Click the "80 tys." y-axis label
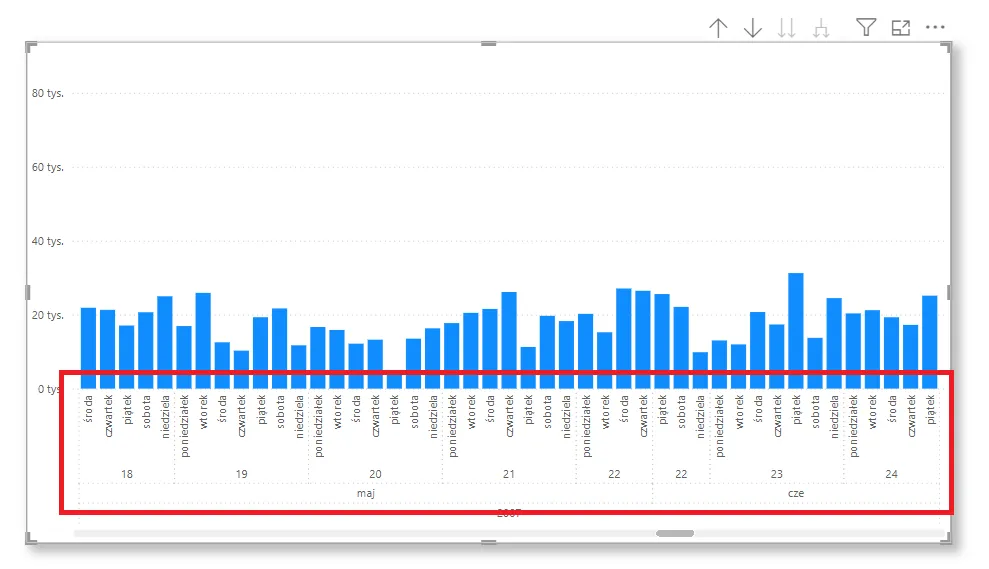Screen dimensions: 989x569 (x=47, y=94)
